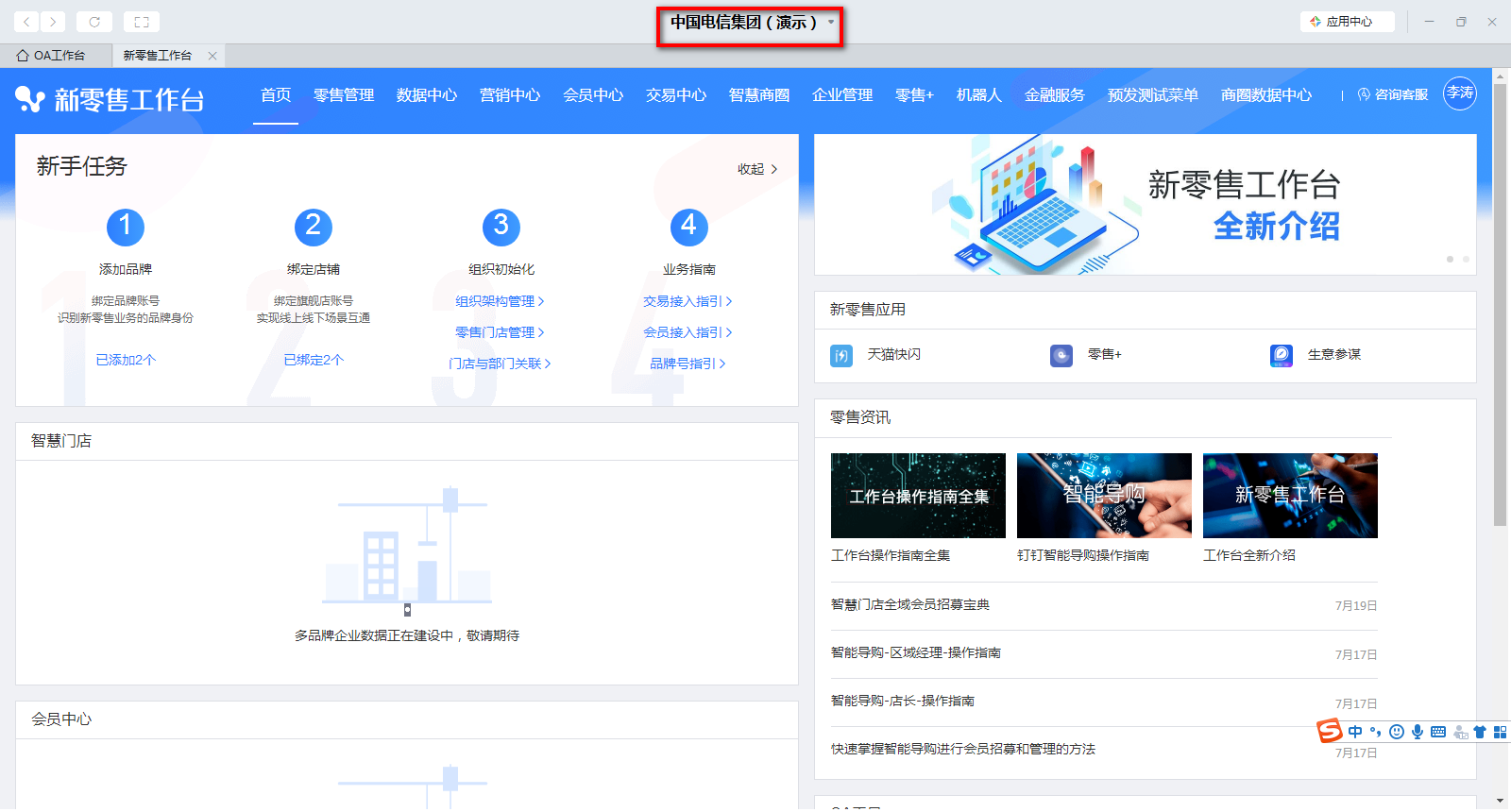The height and width of the screenshot is (812, 1511).
Task: Click step 4 circle for 业务指南
Action: (689, 227)
